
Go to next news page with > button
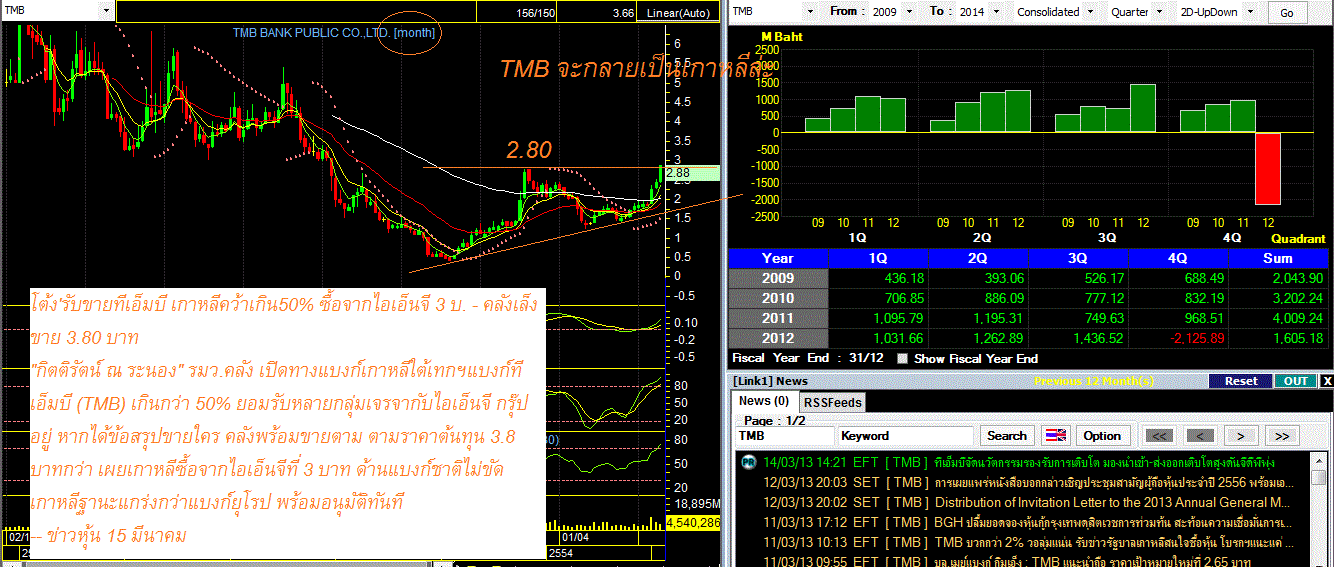[x=1241, y=436]
